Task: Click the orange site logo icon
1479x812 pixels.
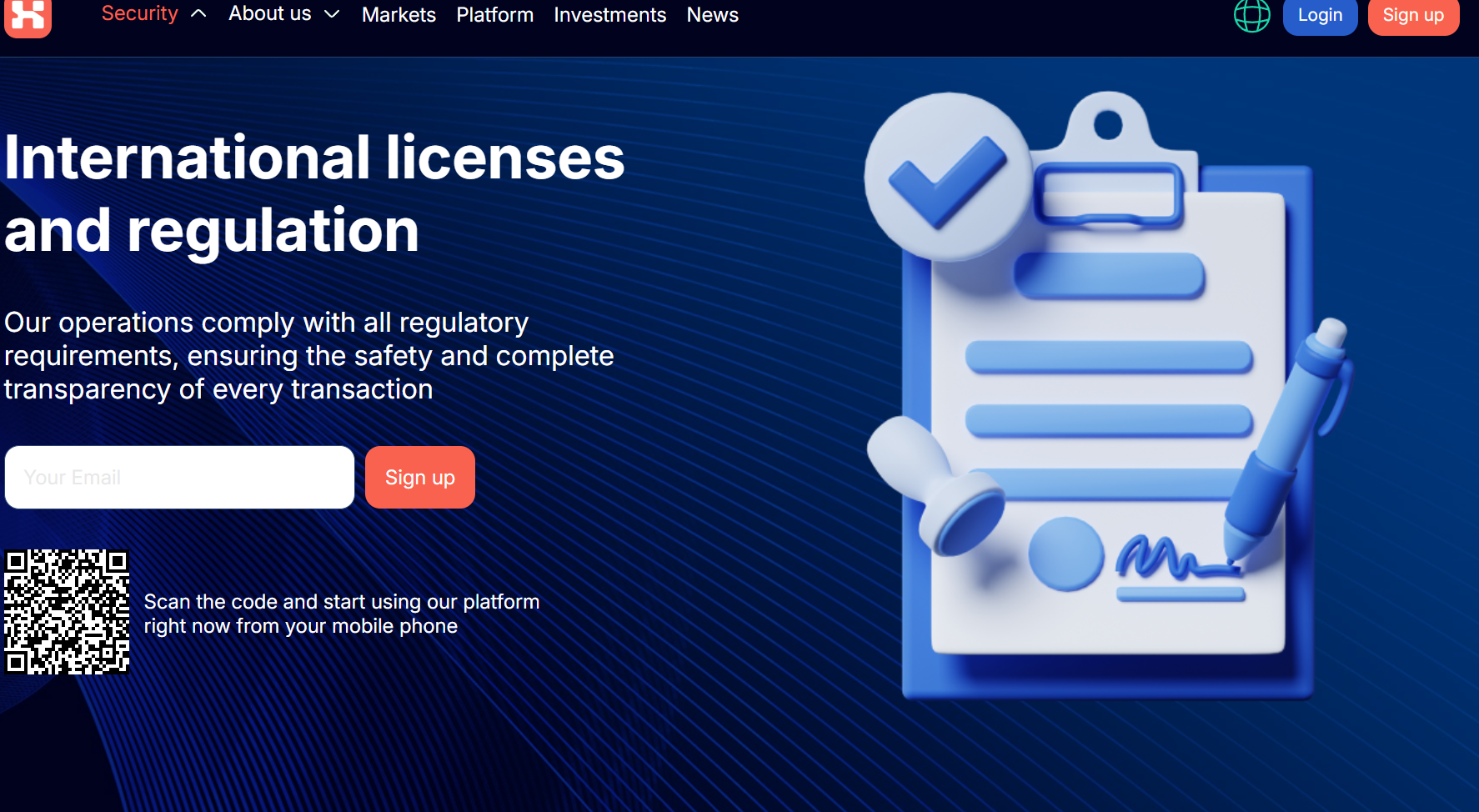Action: pyautogui.click(x=28, y=17)
